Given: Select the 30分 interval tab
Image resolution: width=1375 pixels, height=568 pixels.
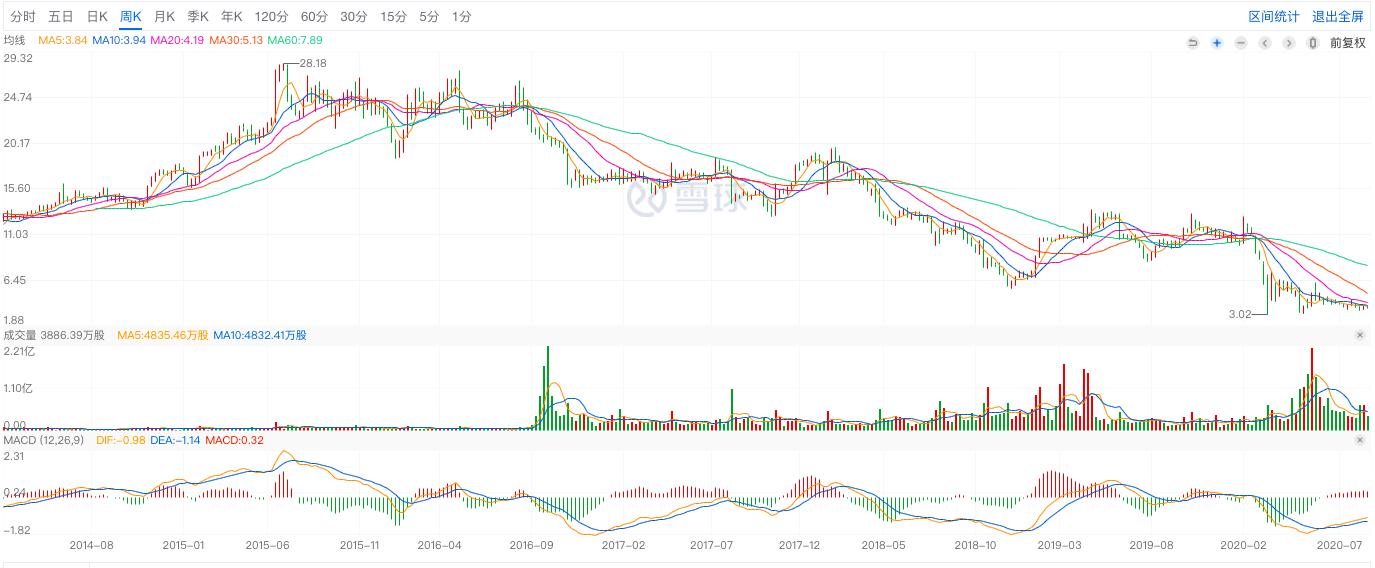Looking at the screenshot, I should point(353,17).
